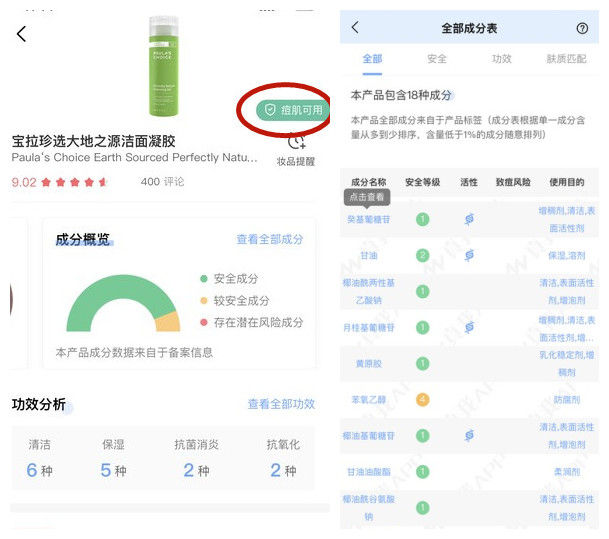Screen dimensions: 609x539
Task: Tap the 400 评论 review count
Action: 162,182
